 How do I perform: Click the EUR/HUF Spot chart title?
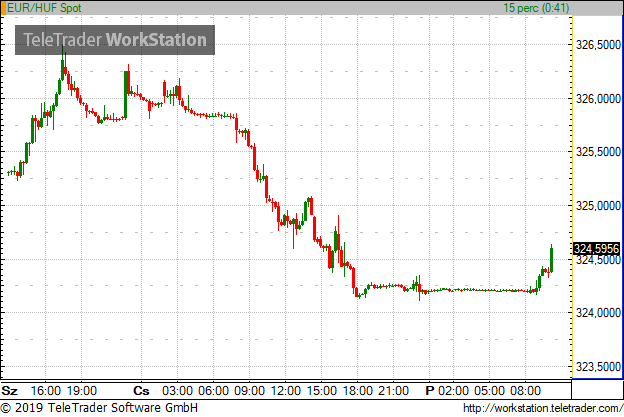click(x=44, y=8)
